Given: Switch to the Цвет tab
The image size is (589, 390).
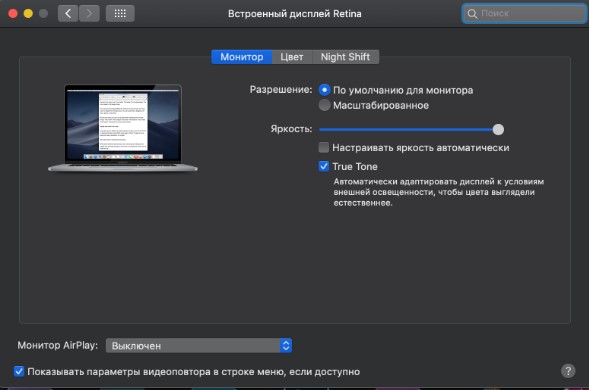Looking at the screenshot, I should 292,57.
